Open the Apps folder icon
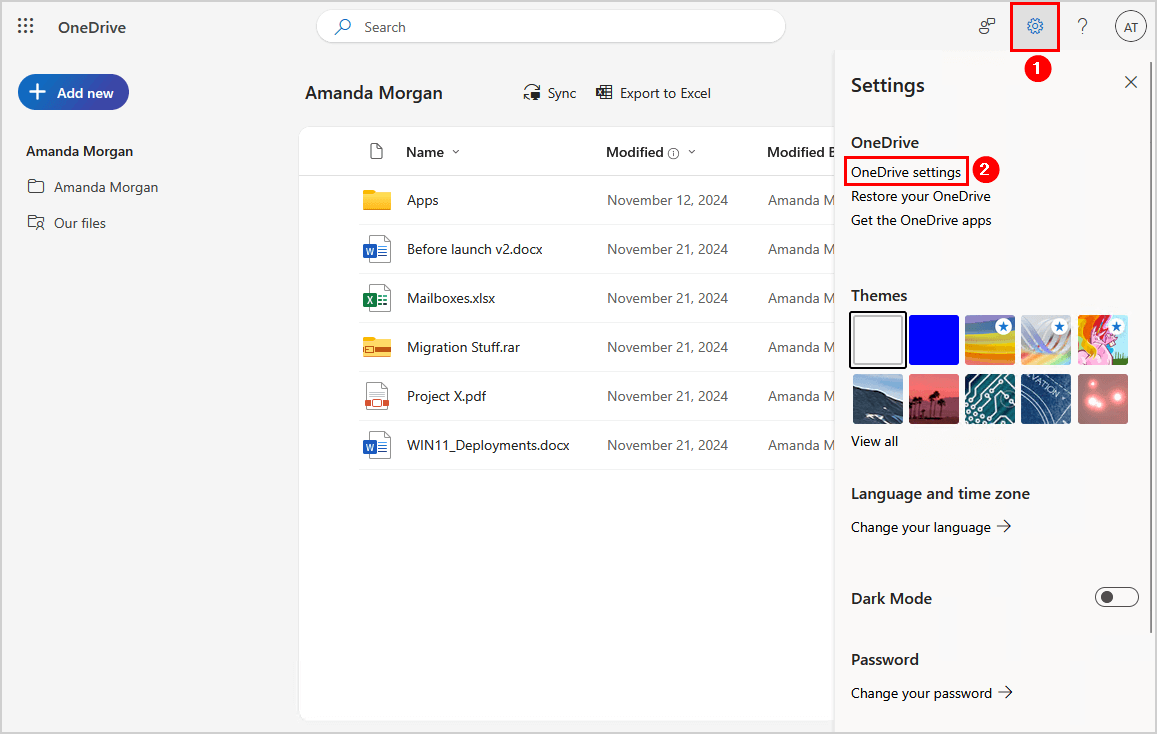Screen dimensions: 1157x734 377,199
